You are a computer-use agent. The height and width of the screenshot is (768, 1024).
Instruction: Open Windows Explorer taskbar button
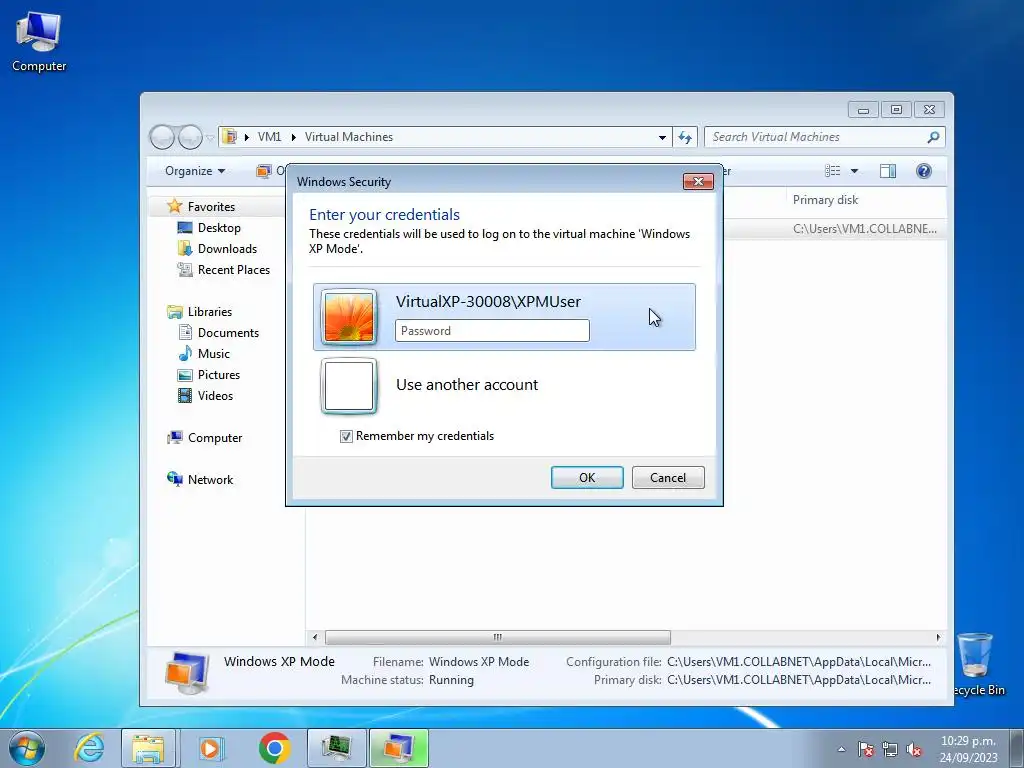(148, 748)
